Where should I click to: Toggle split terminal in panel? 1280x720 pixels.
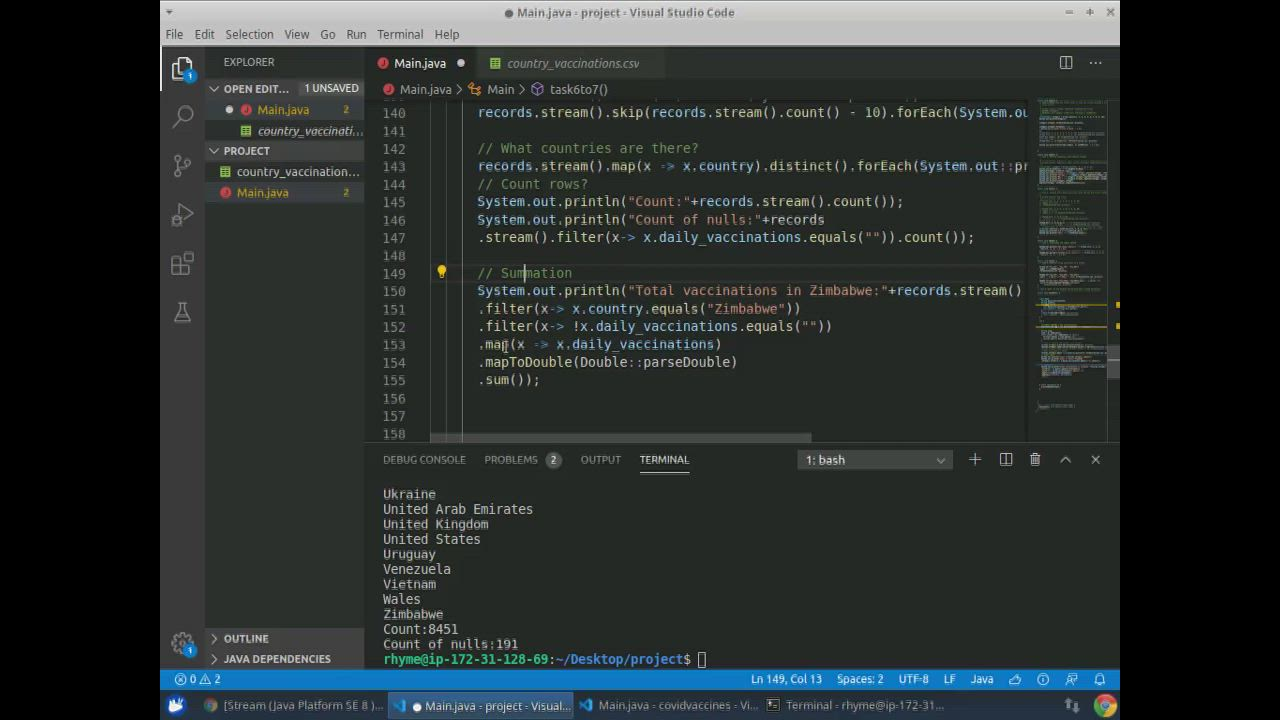coord(1006,460)
